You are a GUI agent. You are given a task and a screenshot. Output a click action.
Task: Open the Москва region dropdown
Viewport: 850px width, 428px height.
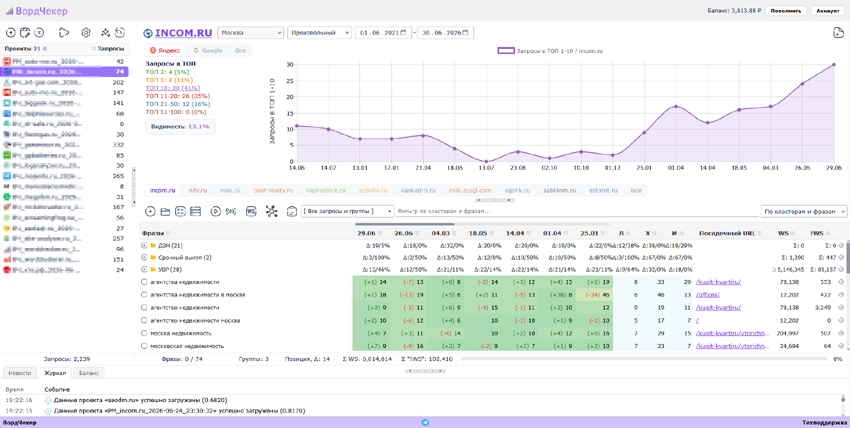(x=250, y=33)
